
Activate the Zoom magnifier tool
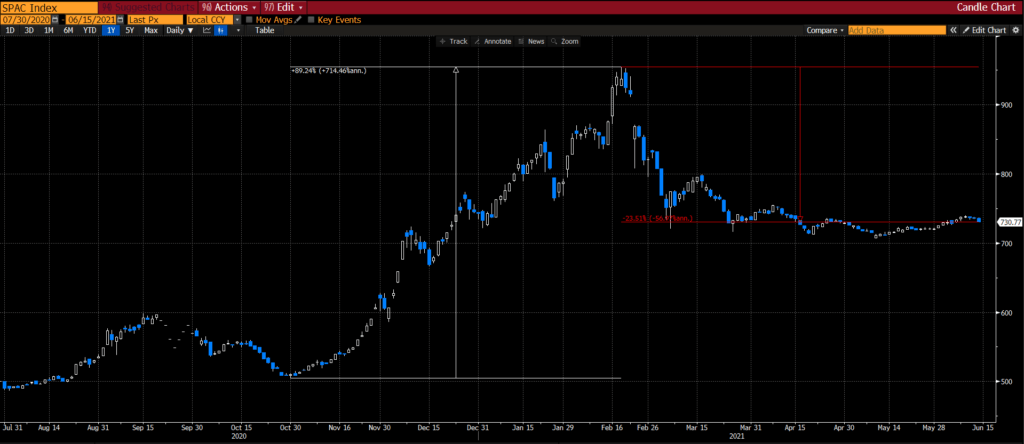[565, 41]
